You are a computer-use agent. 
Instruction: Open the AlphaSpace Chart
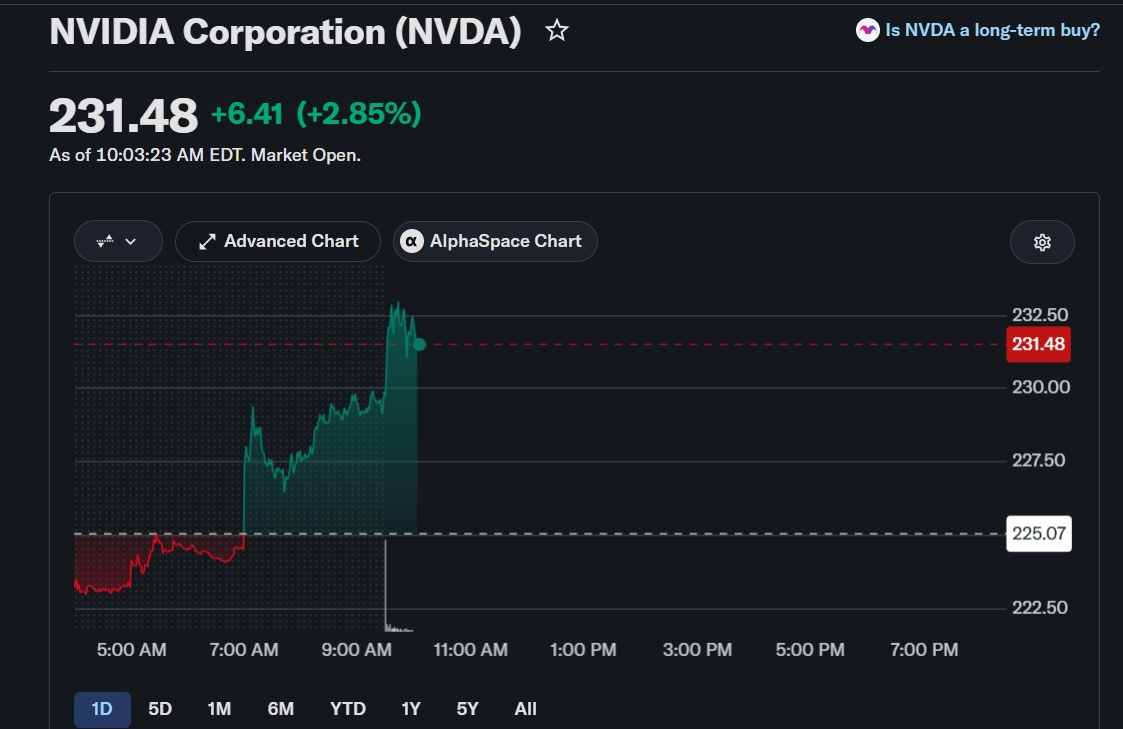495,241
